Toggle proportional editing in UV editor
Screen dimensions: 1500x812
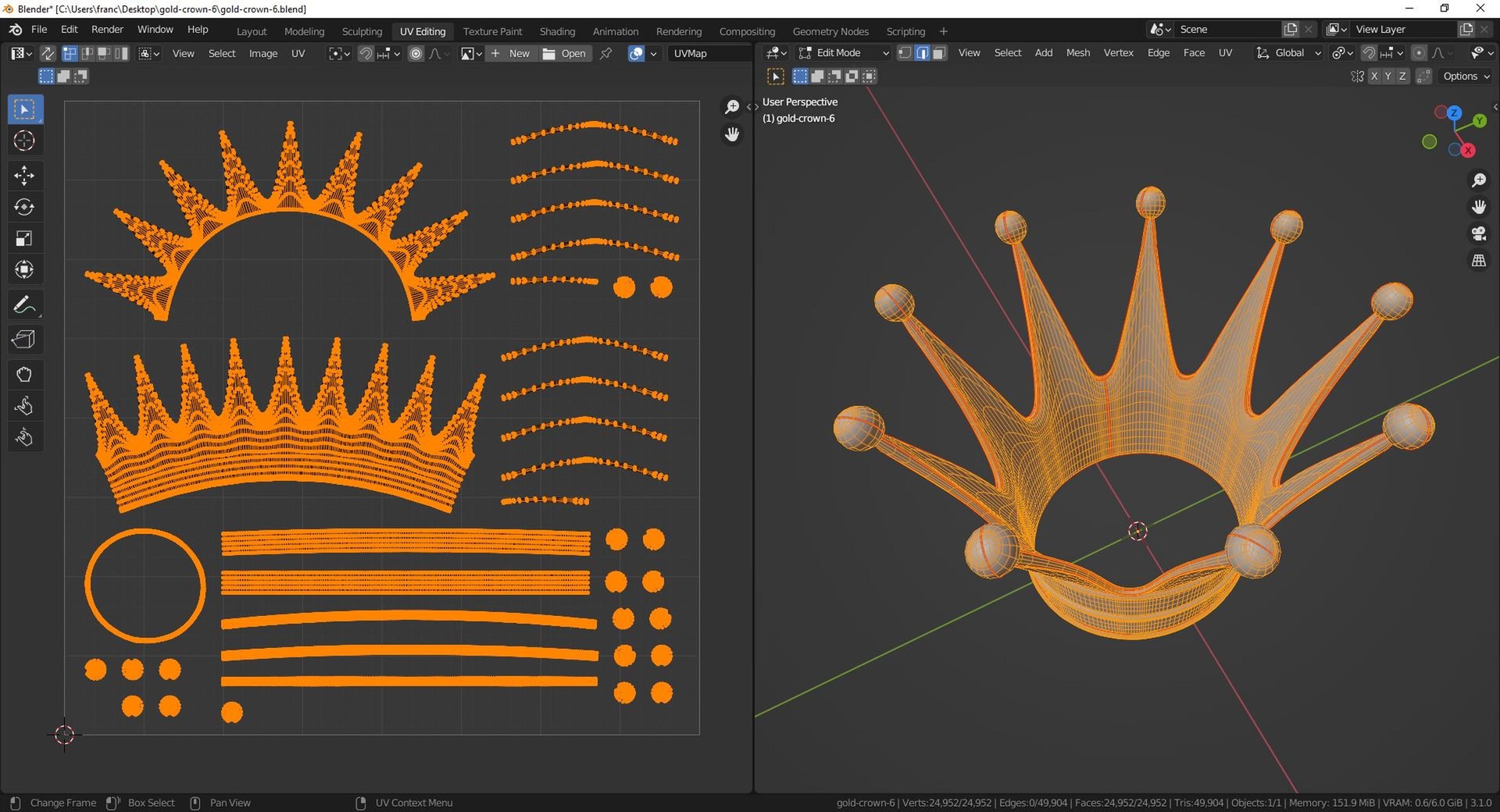(x=416, y=53)
